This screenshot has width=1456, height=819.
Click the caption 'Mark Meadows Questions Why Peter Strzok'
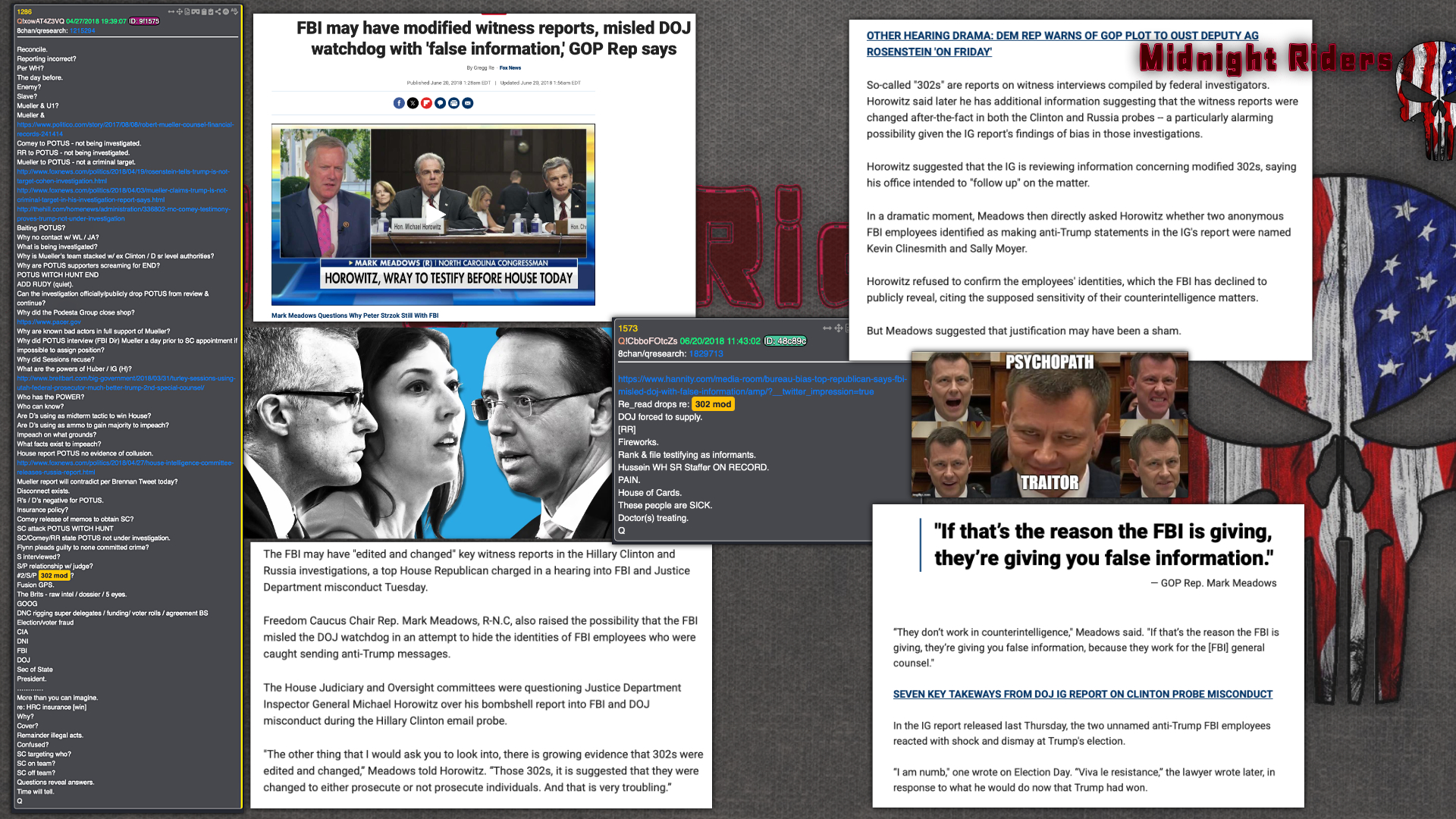coord(355,315)
